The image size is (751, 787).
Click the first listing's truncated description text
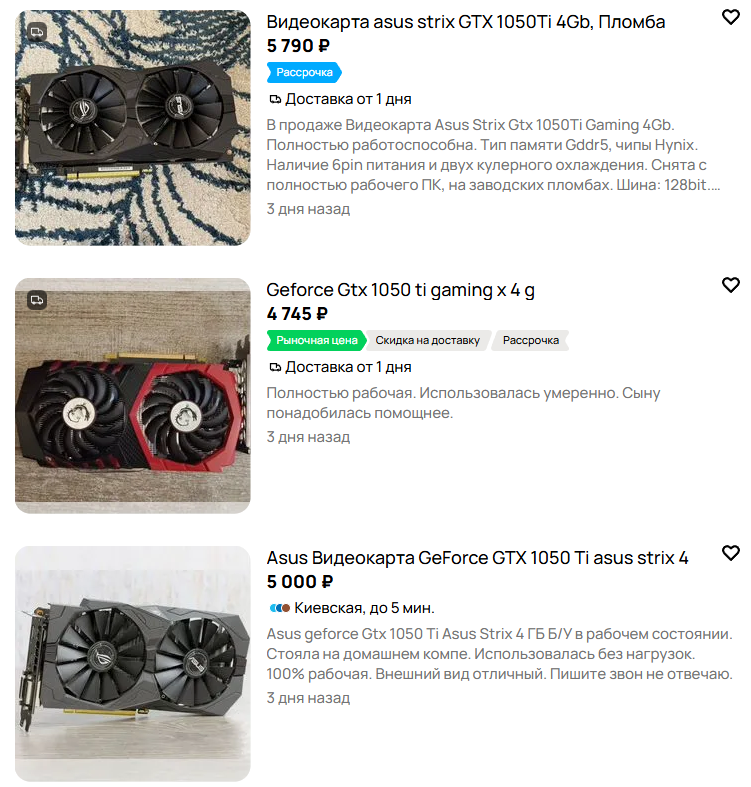(493, 155)
